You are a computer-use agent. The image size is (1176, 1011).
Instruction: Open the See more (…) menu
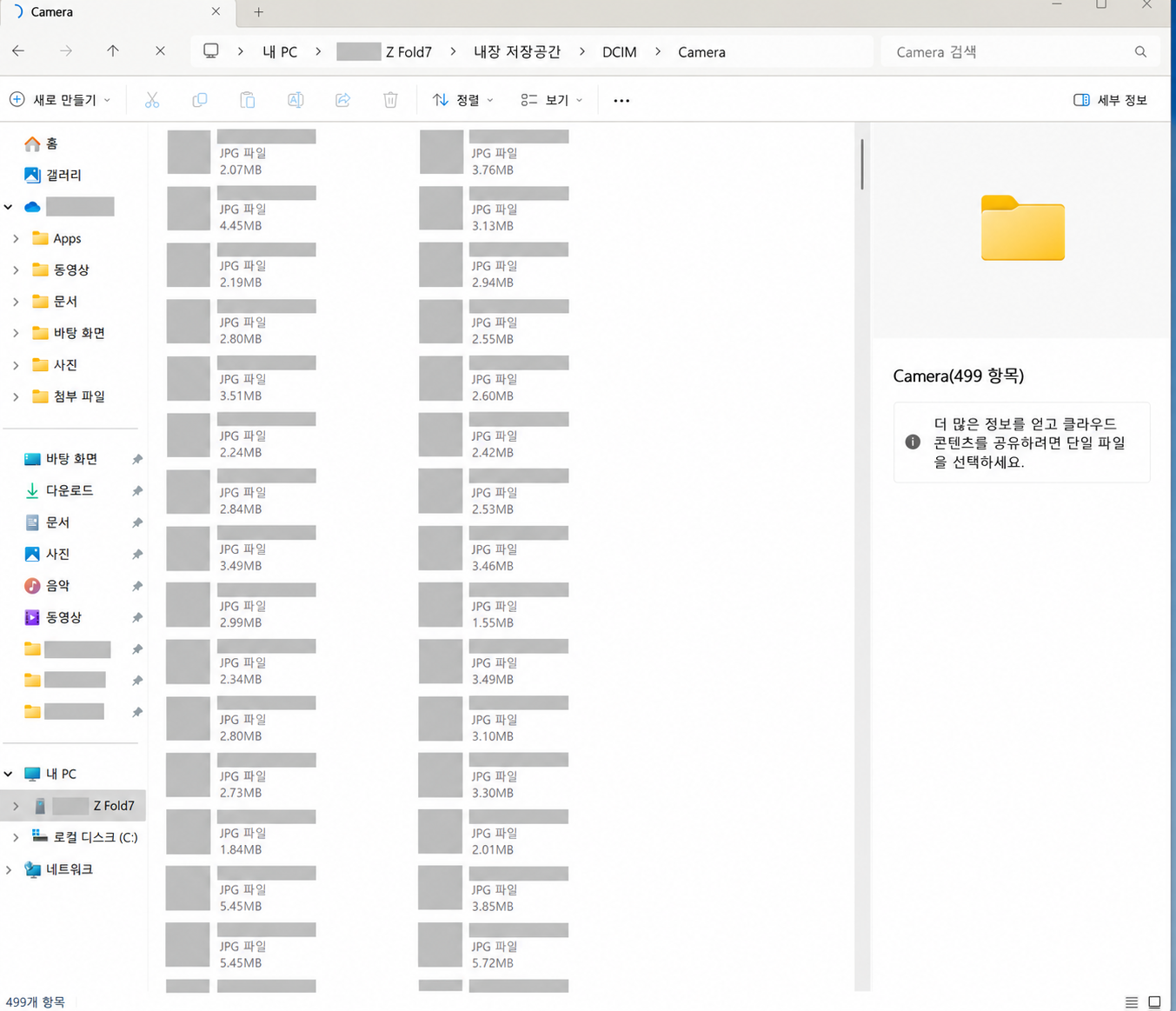tap(621, 101)
